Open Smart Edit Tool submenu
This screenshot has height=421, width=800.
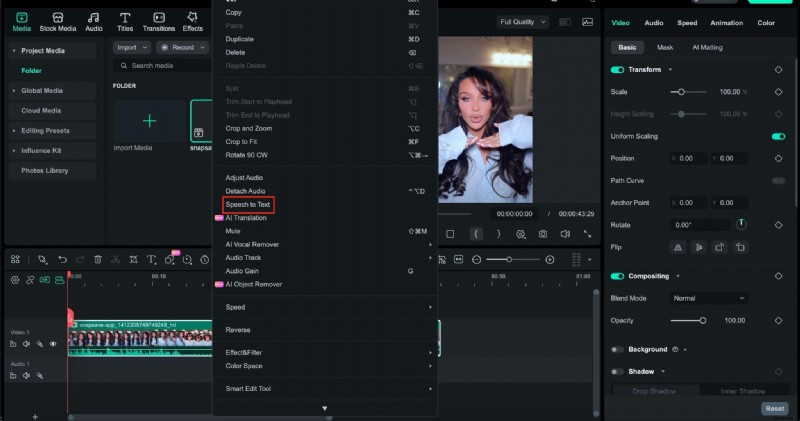click(x=325, y=389)
